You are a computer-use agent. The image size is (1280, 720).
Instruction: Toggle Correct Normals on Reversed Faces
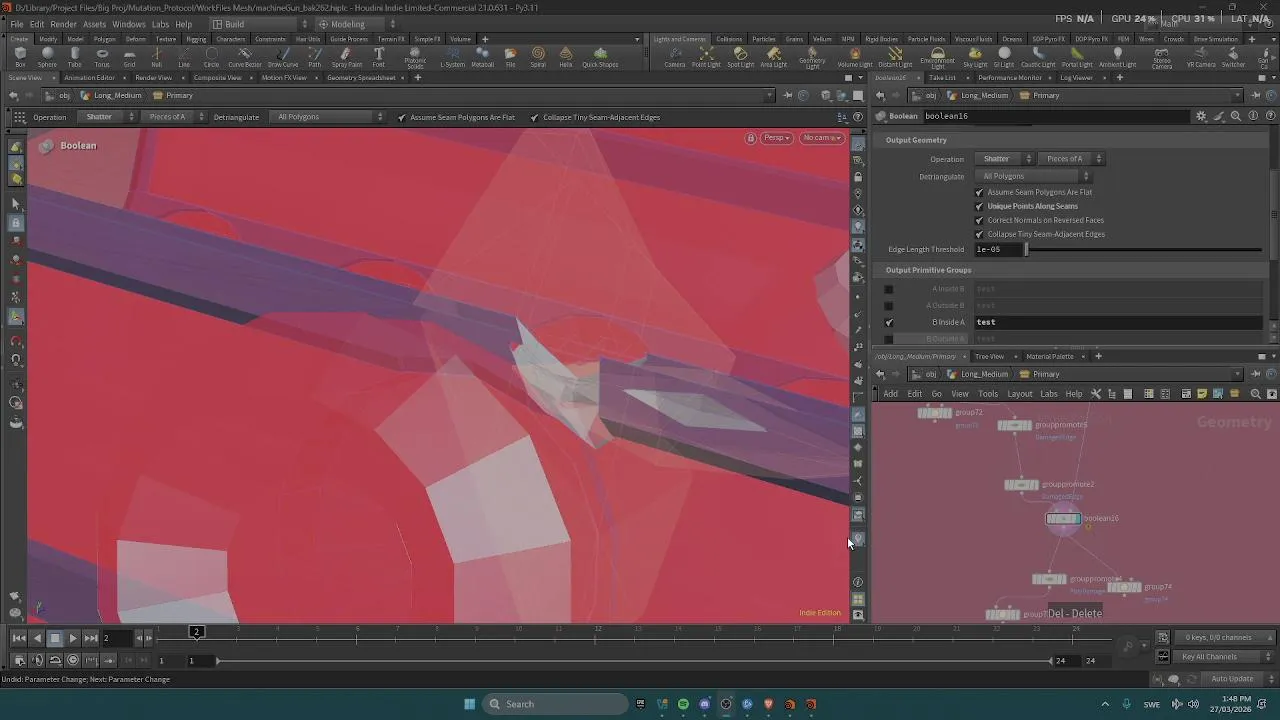point(979,220)
